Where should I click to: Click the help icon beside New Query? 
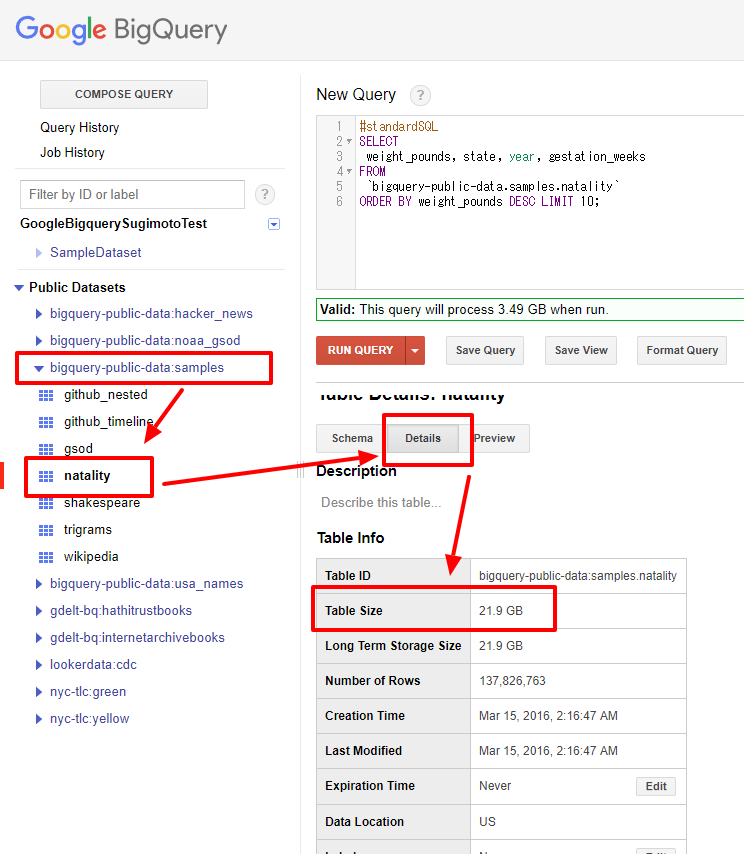(420, 95)
